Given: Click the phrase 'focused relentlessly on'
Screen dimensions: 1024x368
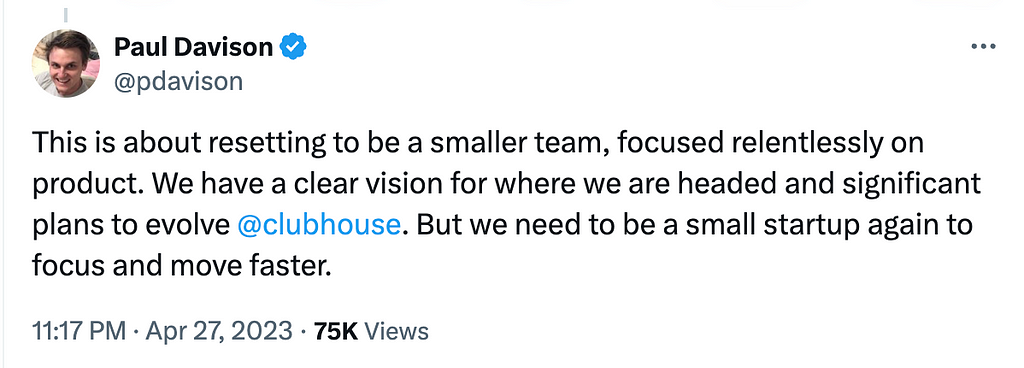Looking at the screenshot, I should click(x=767, y=143).
